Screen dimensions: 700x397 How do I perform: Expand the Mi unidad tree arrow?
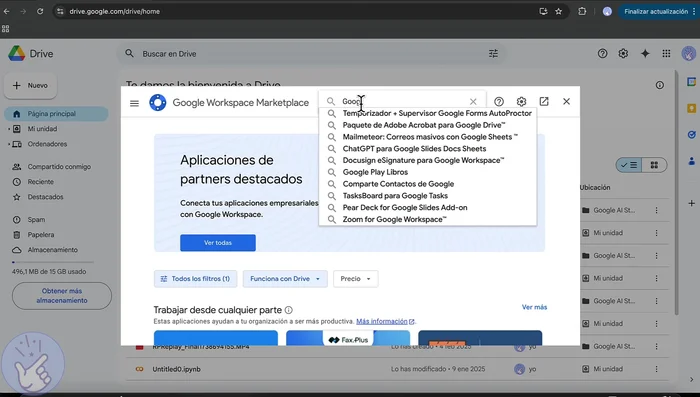(8, 129)
